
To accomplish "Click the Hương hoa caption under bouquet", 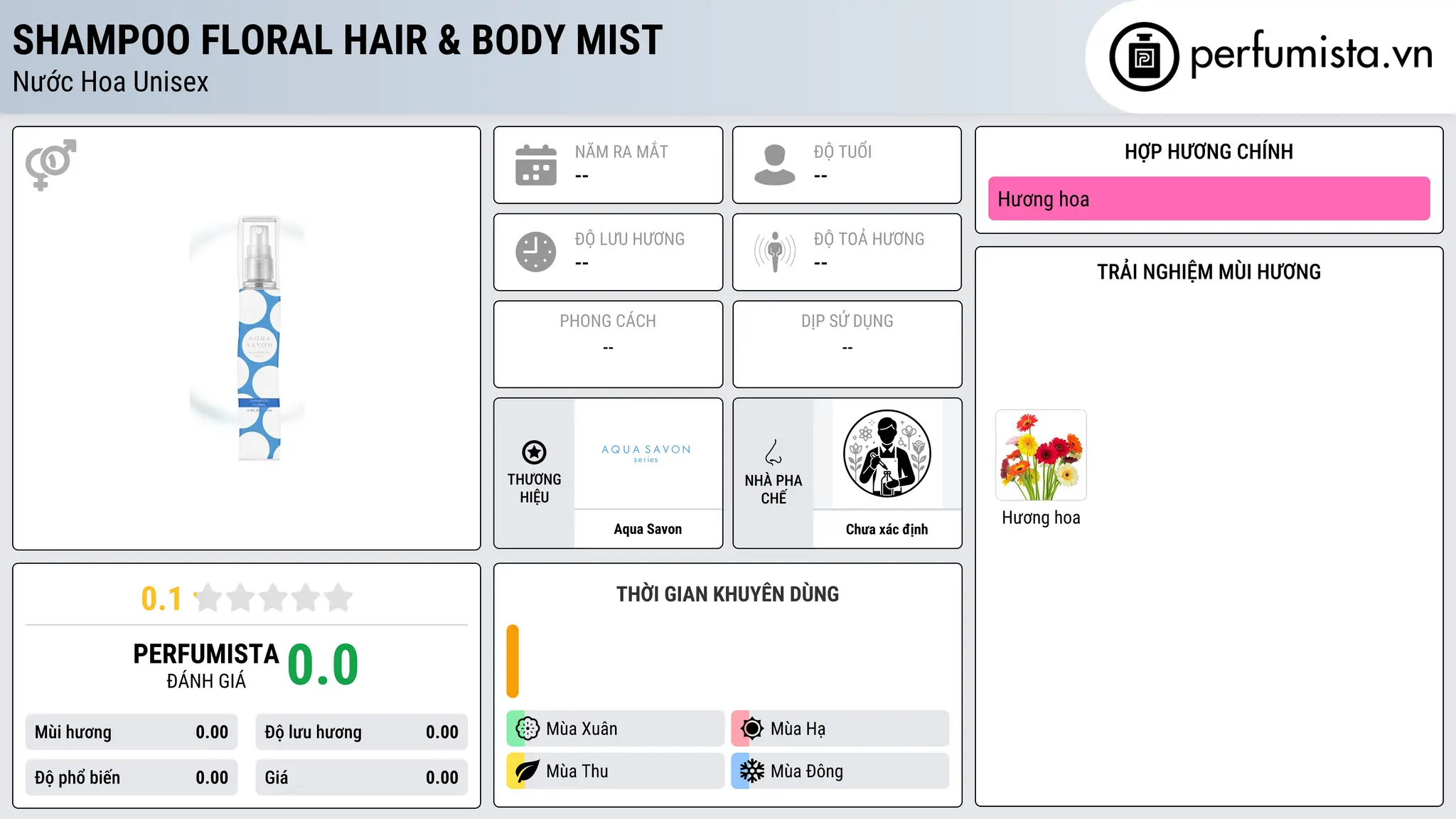I will tap(1041, 518).
